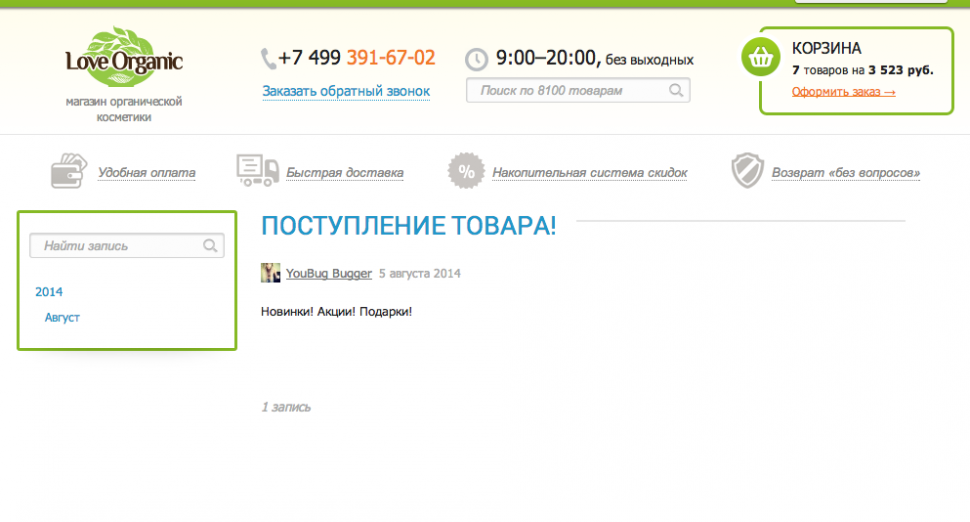
Task: Click the delivery truck icon
Action: click(x=257, y=170)
